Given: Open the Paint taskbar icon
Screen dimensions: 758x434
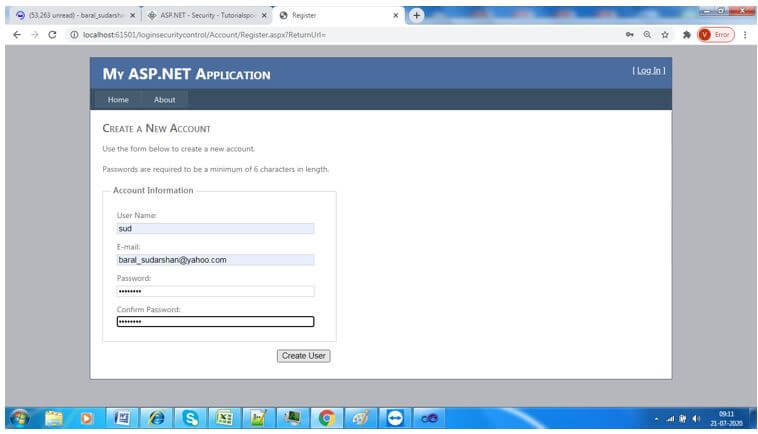Looking at the screenshot, I should pos(361,418).
